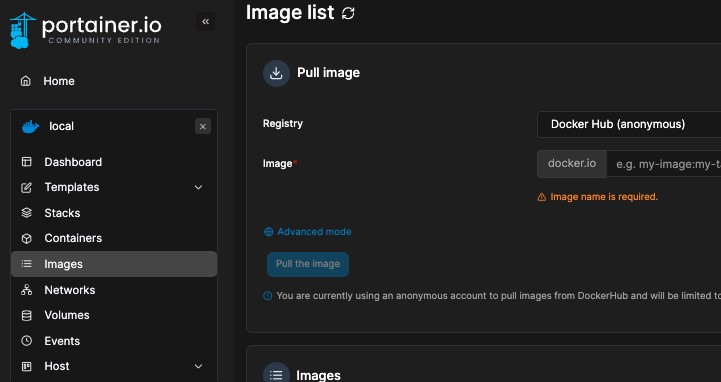This screenshot has width=721, height=382.
Task: Click the warning triangle icon
Action: pos(542,197)
